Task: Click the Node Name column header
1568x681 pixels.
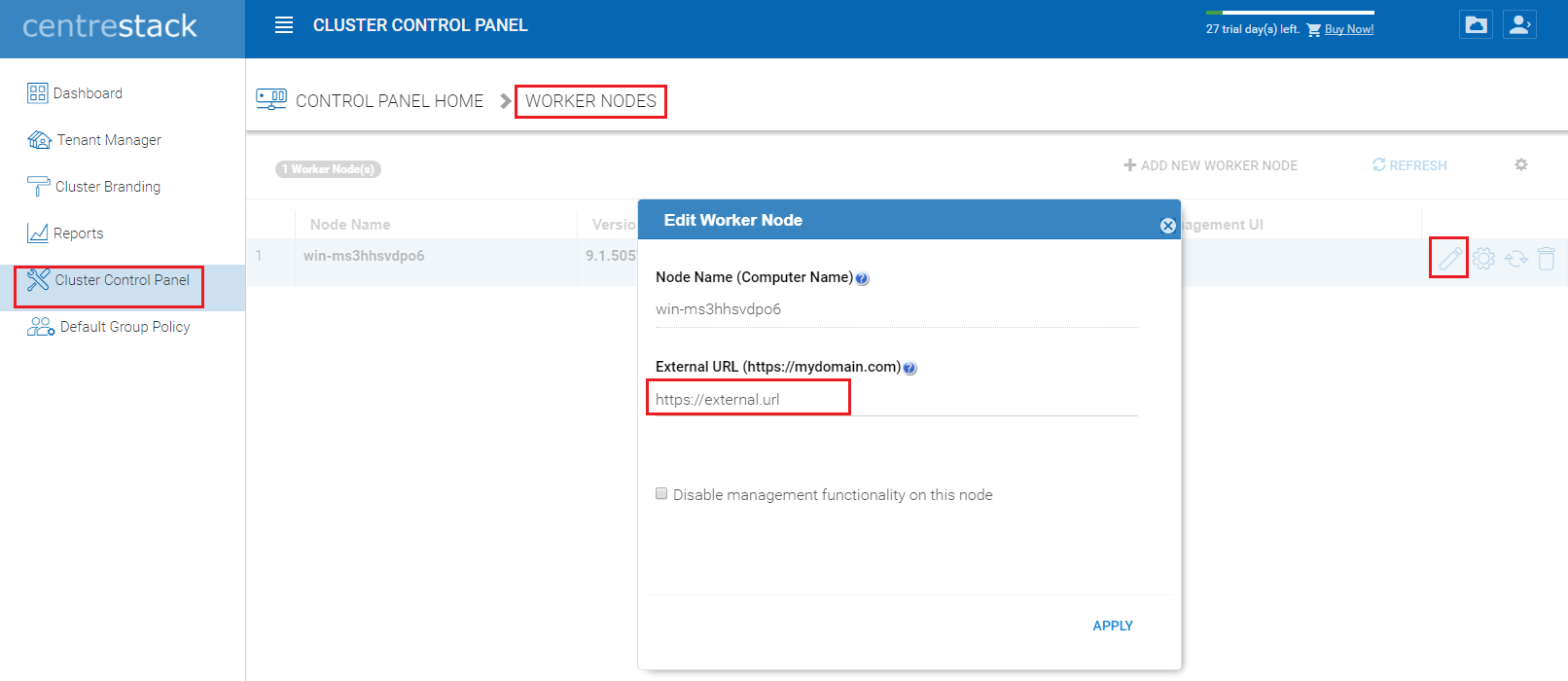Action: 350,225
